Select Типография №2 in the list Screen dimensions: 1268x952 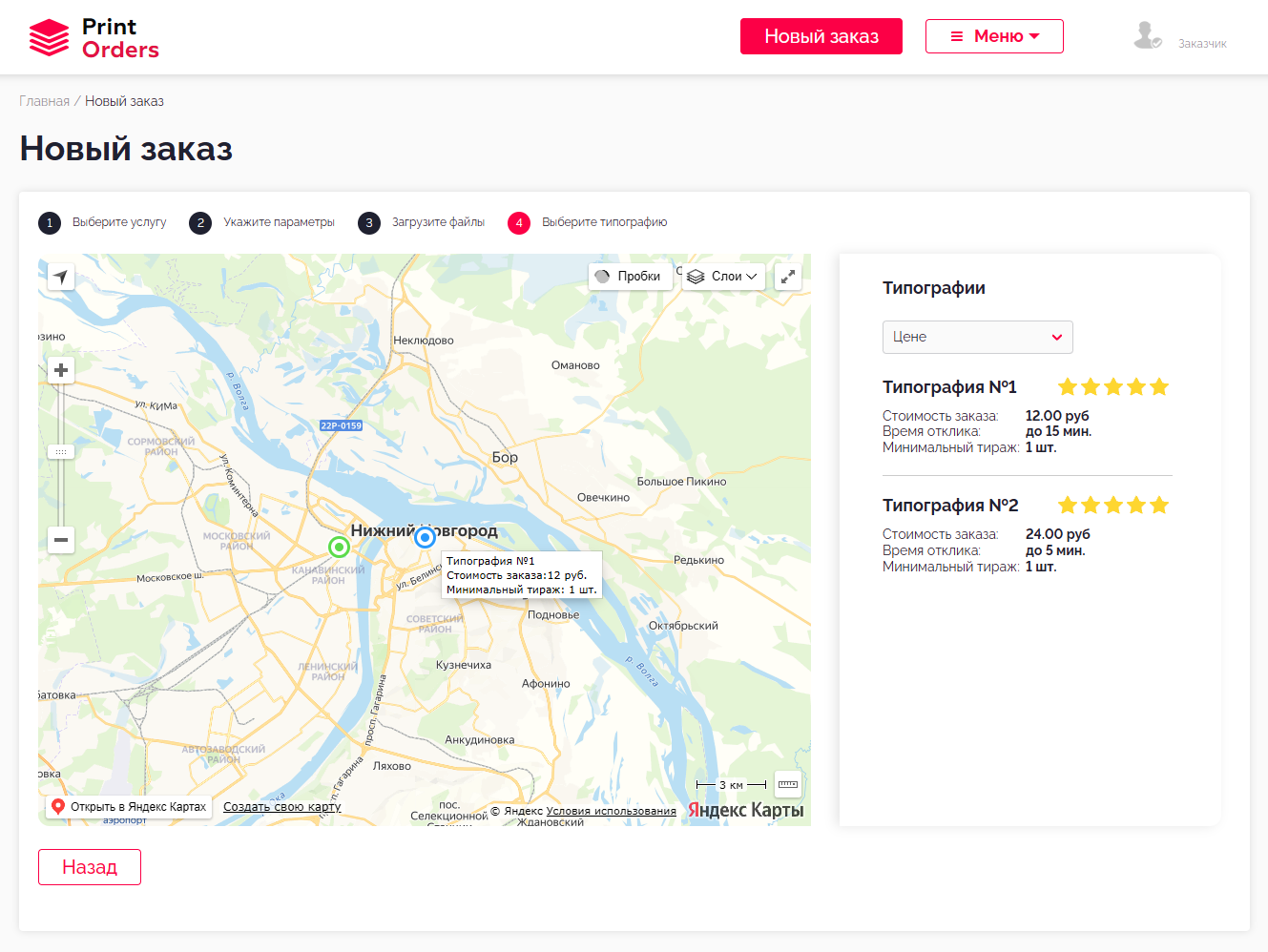tap(949, 506)
